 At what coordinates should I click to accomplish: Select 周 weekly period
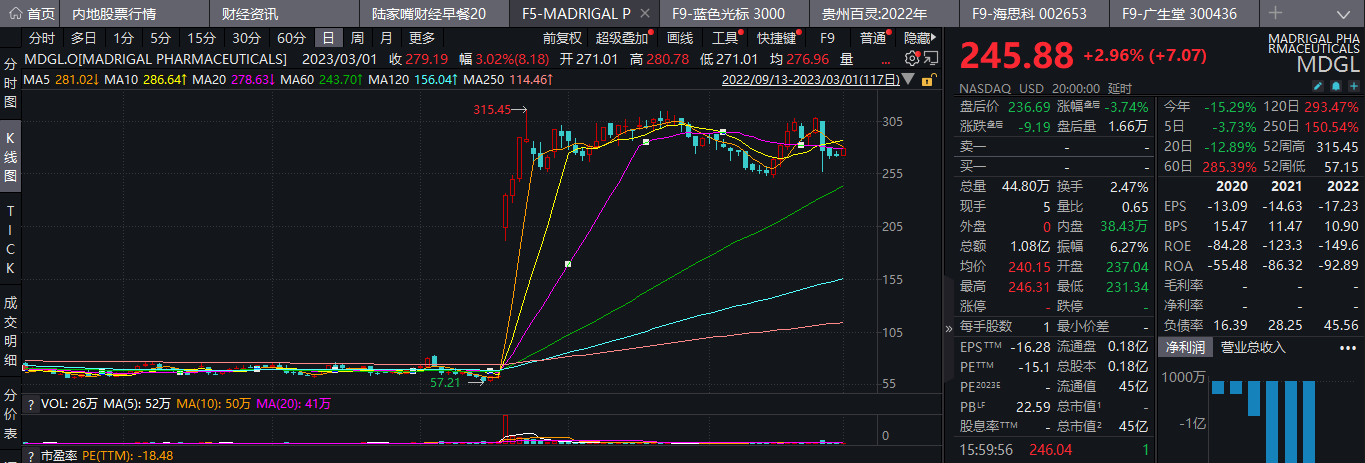[x=357, y=38]
